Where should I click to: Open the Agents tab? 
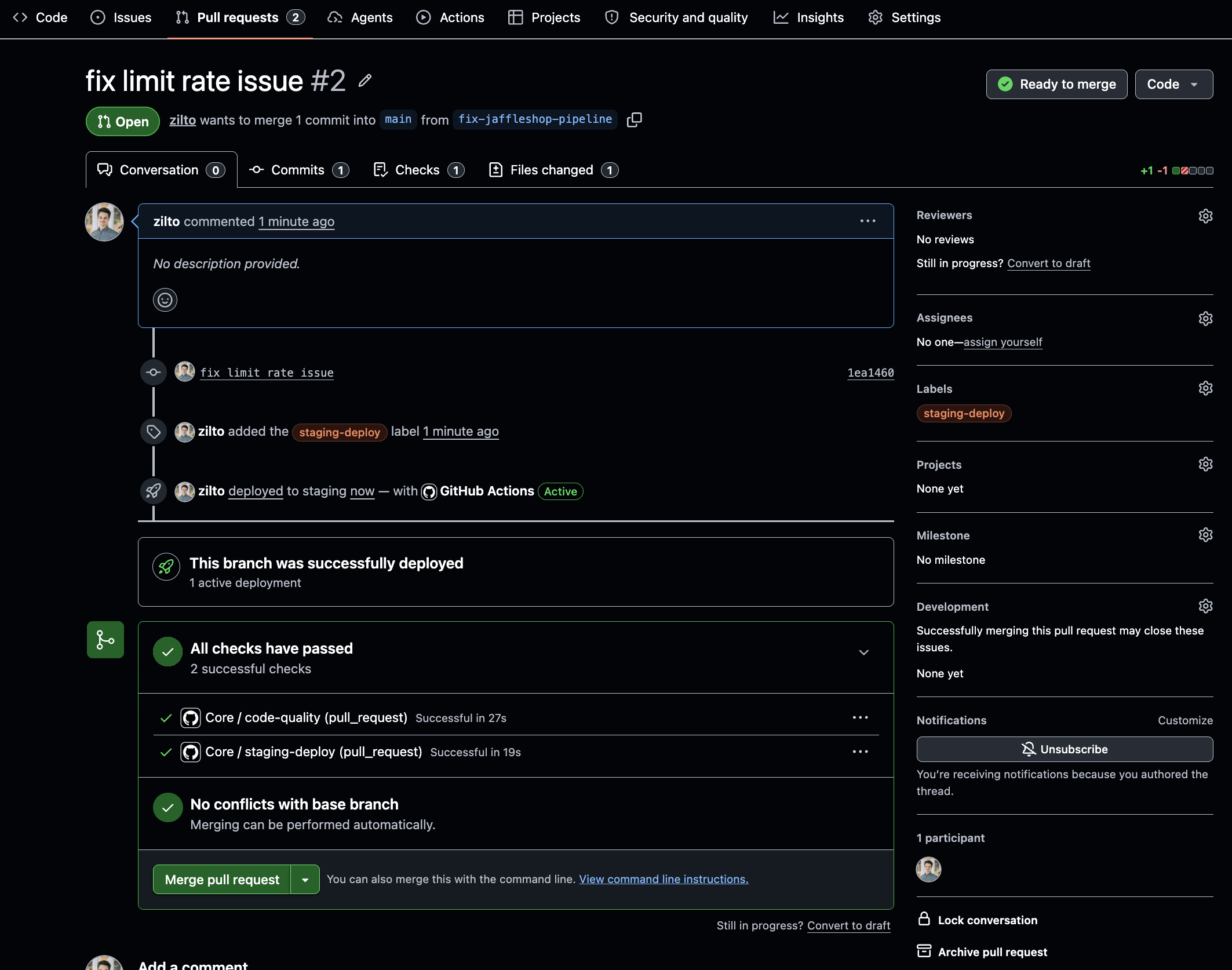click(x=360, y=17)
